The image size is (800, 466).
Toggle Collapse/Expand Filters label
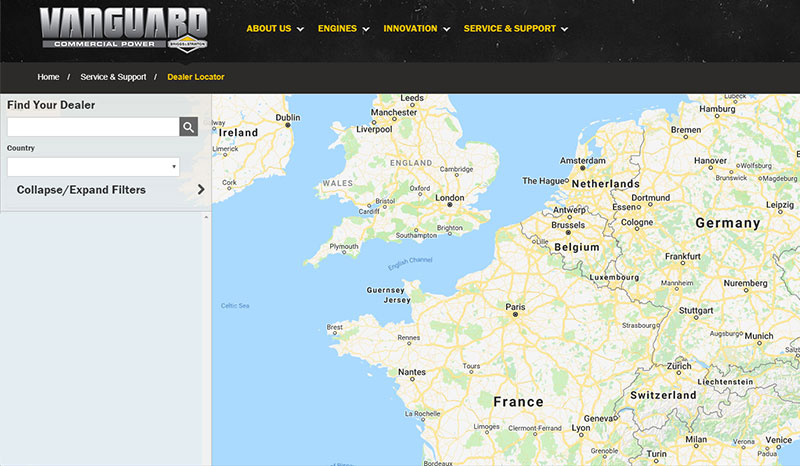[x=81, y=190]
